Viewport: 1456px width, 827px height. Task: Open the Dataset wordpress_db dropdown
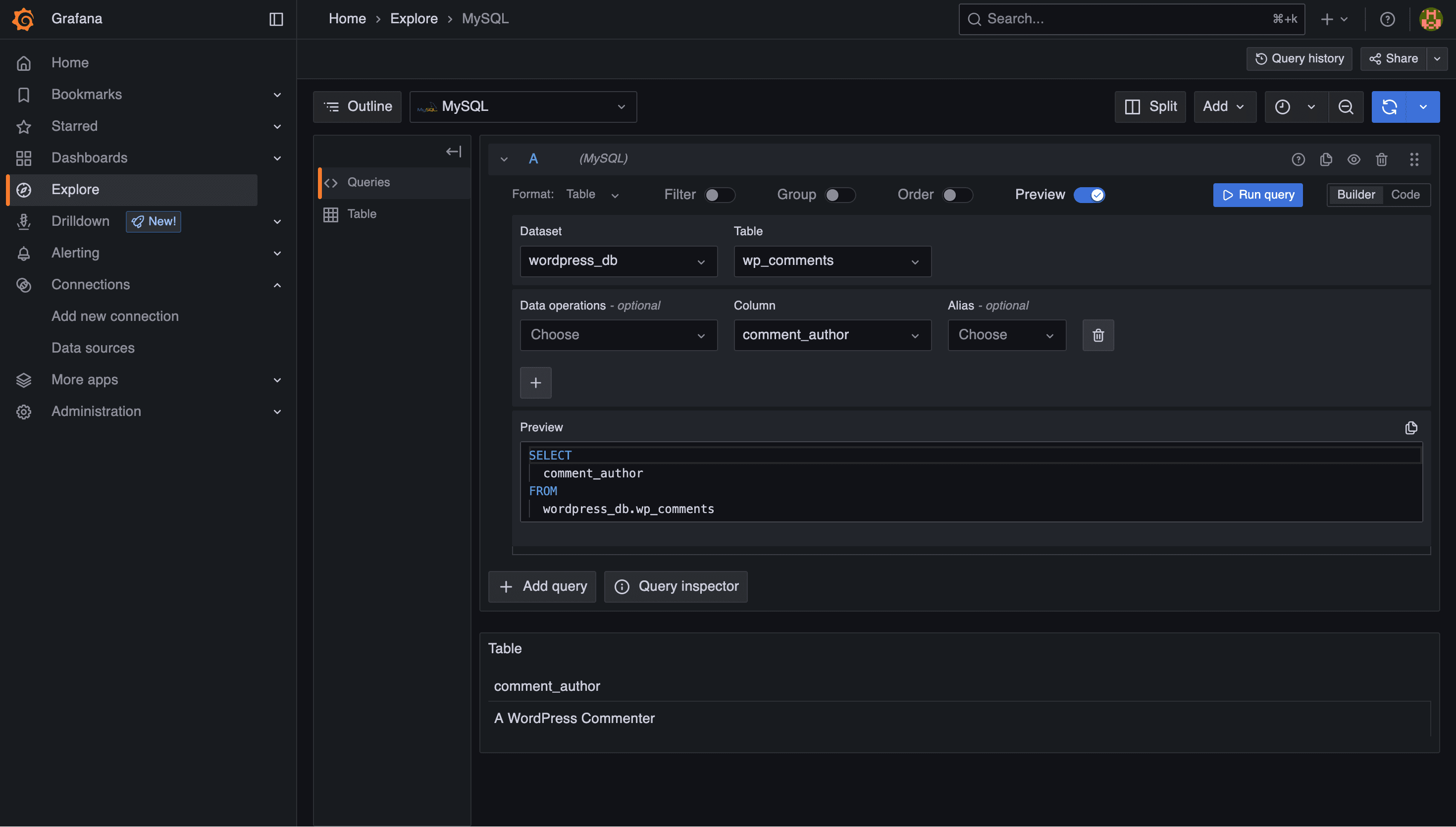619,261
